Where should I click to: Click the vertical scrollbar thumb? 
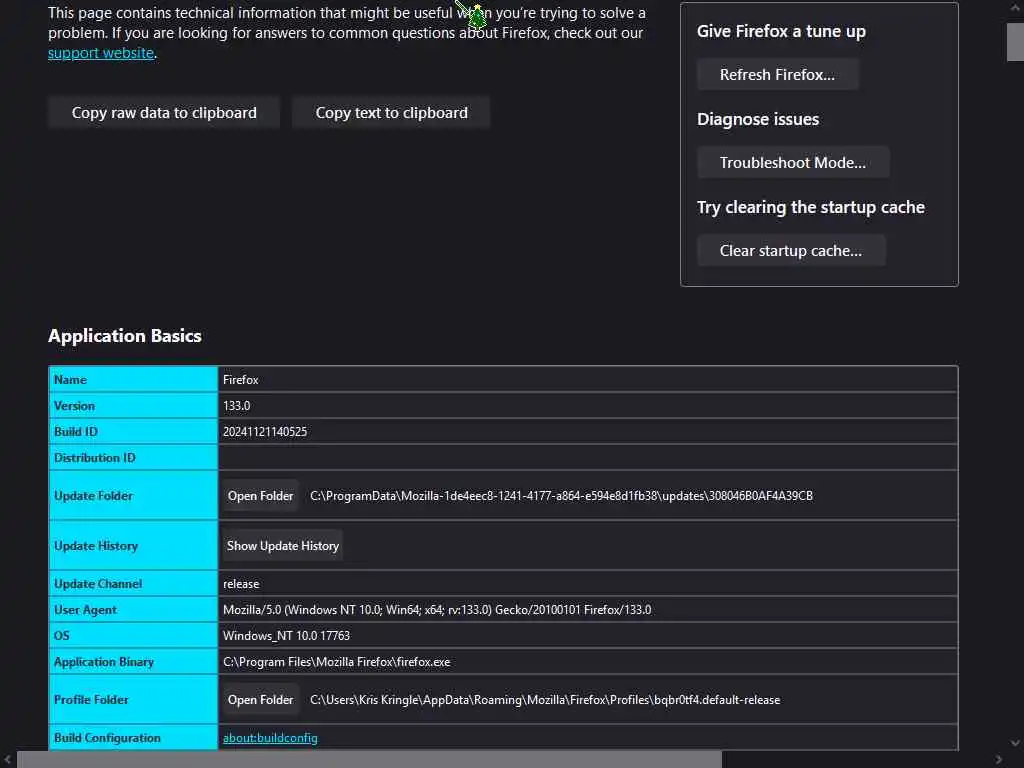tap(1015, 42)
